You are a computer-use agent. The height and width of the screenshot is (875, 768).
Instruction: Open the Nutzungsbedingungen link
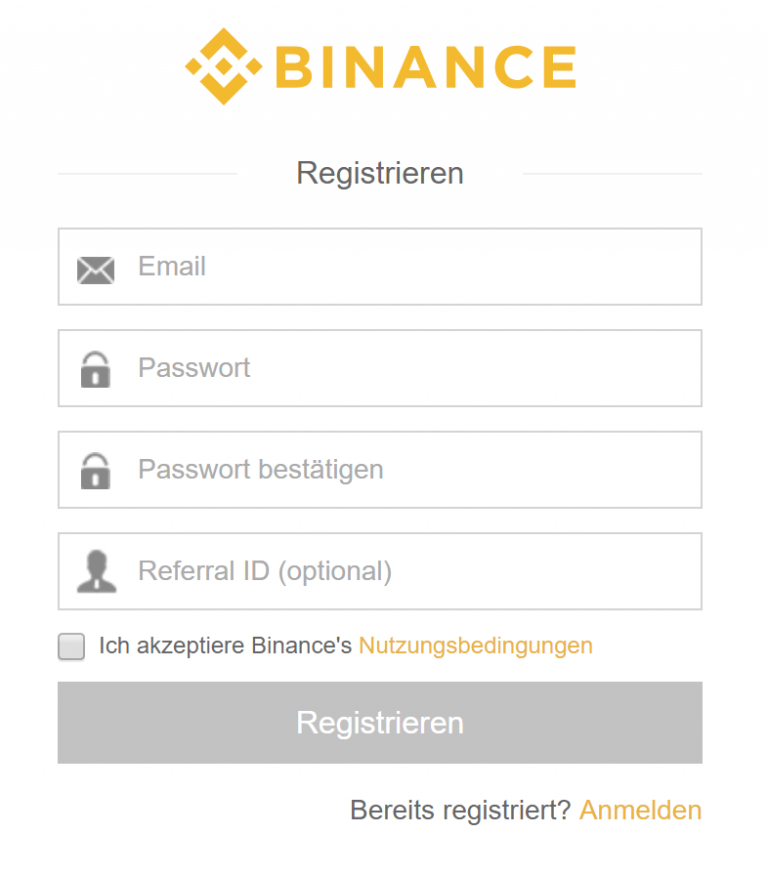point(476,646)
